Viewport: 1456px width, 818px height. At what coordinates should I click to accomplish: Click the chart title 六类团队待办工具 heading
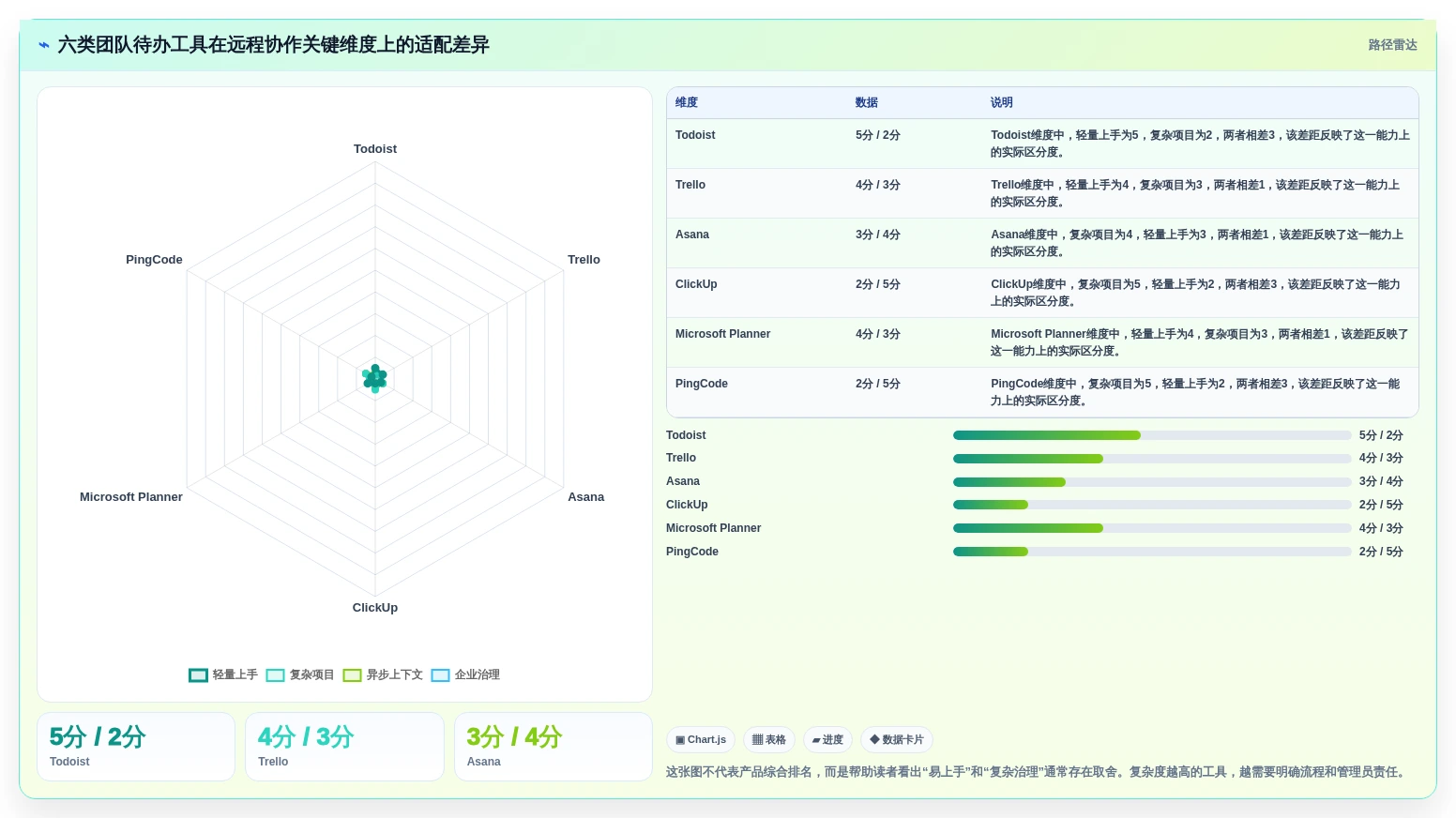click(x=273, y=45)
